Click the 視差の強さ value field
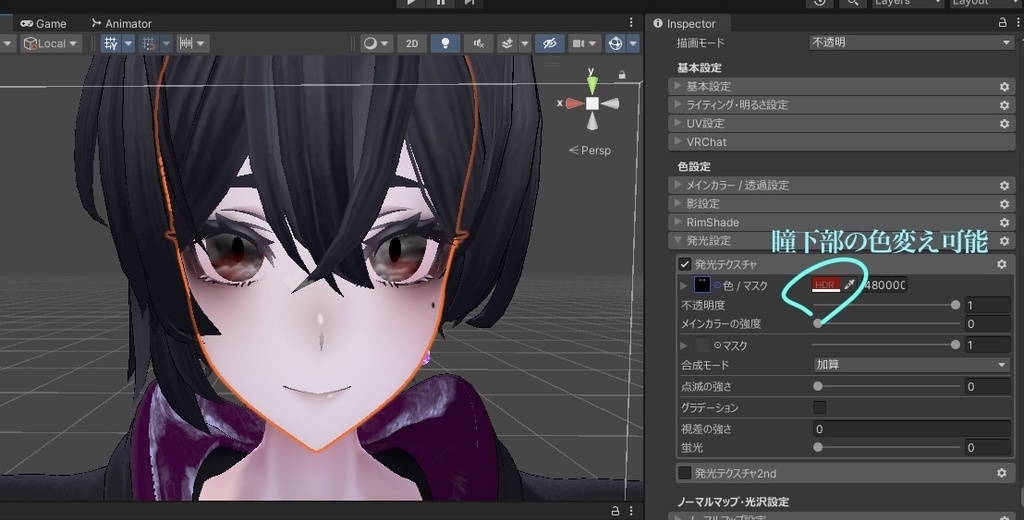 pos(912,429)
